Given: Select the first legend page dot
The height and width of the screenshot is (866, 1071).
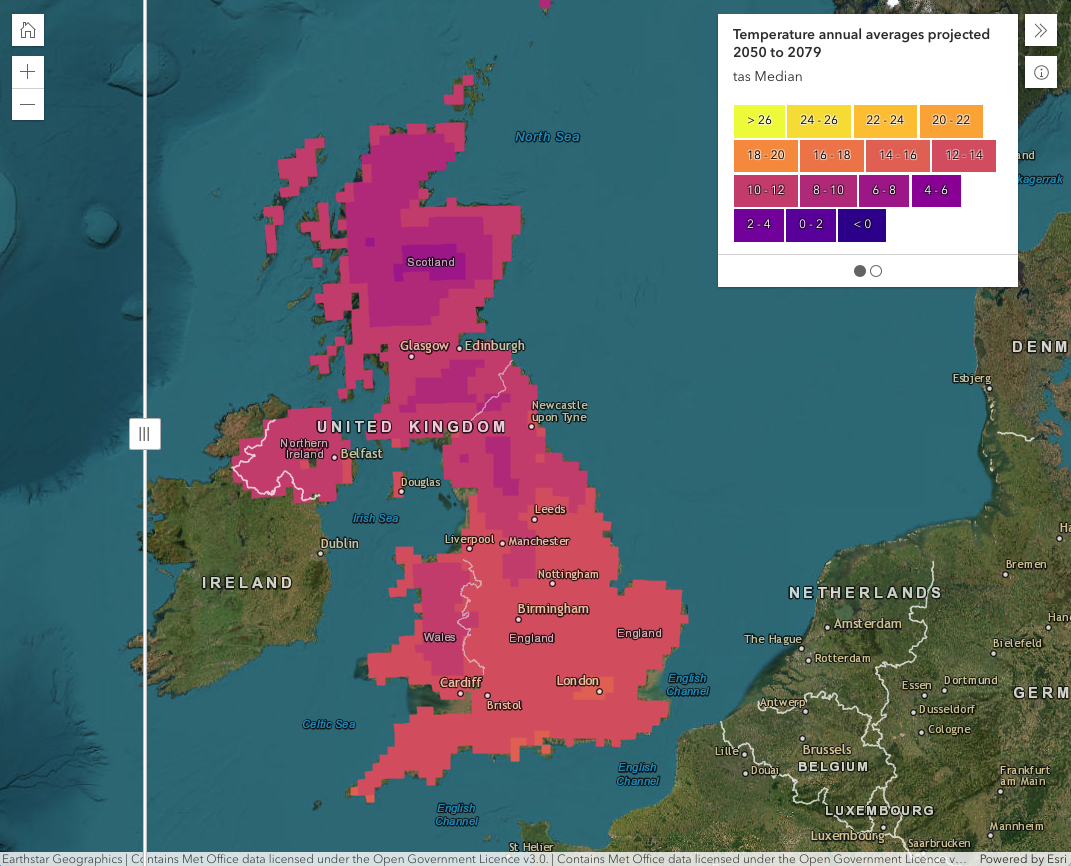Looking at the screenshot, I should (x=859, y=271).
